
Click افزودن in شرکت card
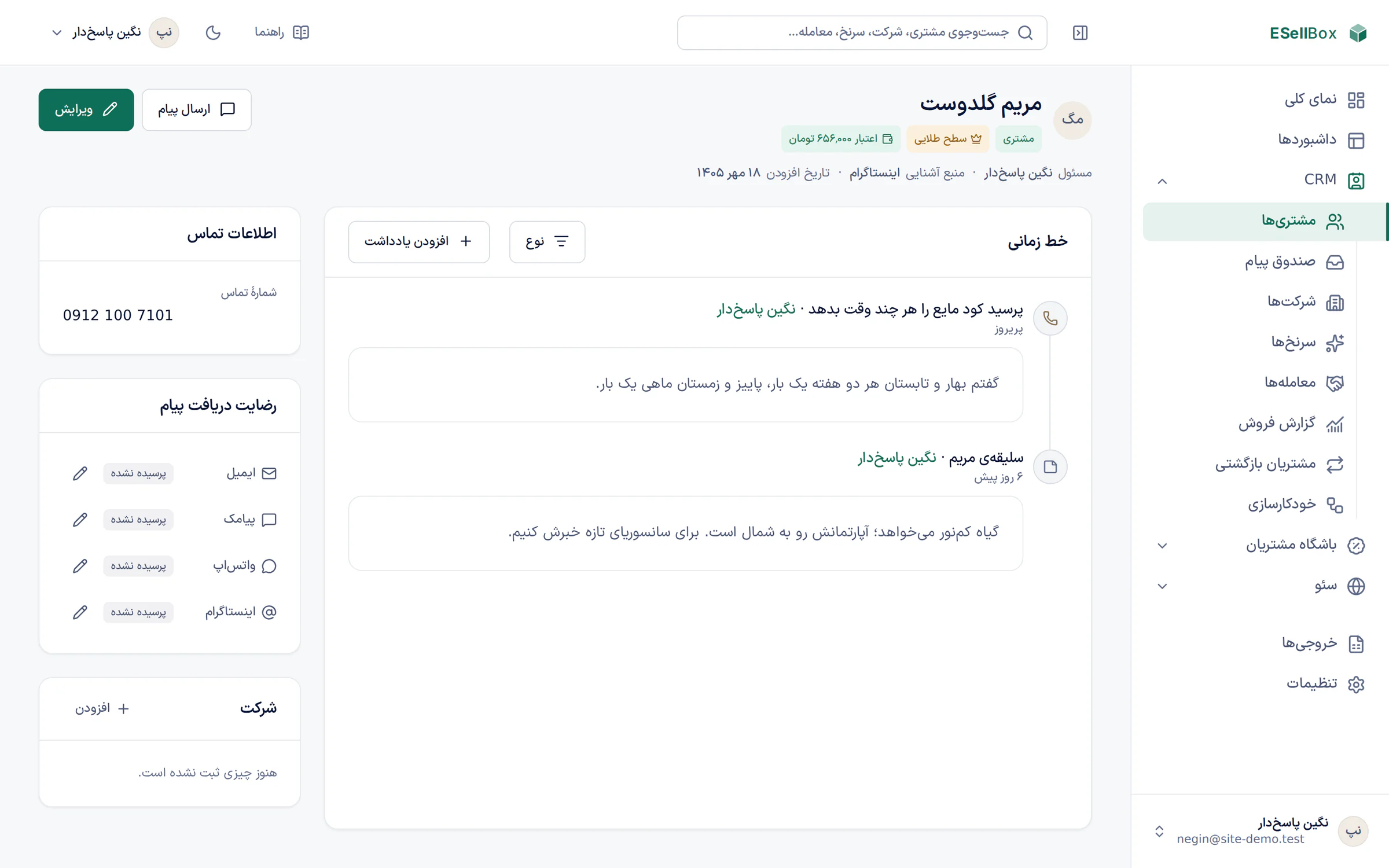tap(102, 708)
